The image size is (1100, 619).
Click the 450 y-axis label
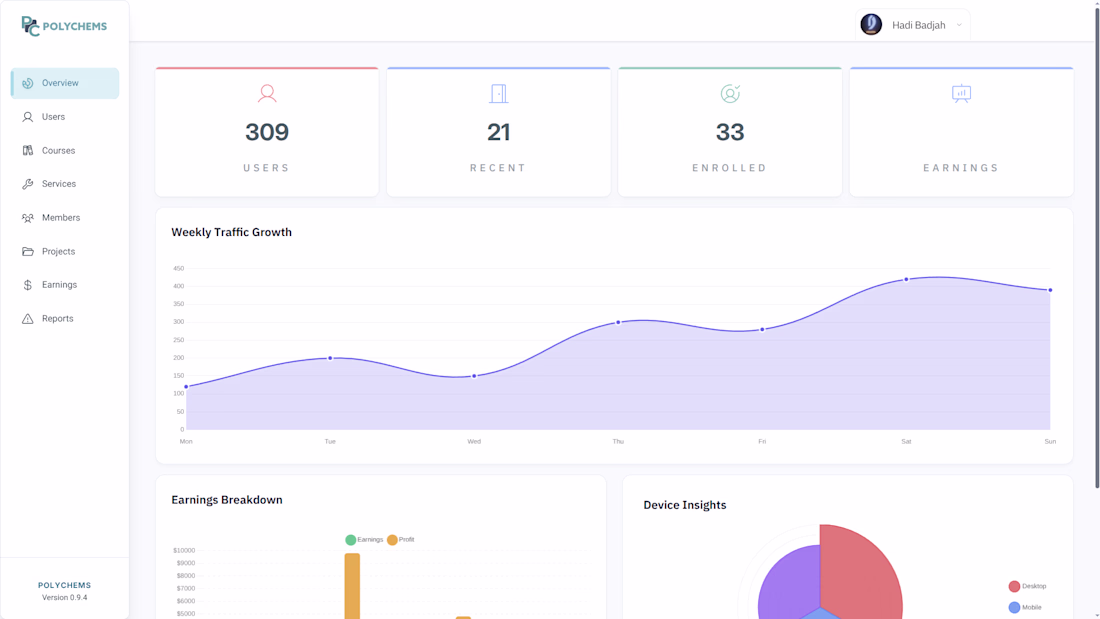coord(178,268)
